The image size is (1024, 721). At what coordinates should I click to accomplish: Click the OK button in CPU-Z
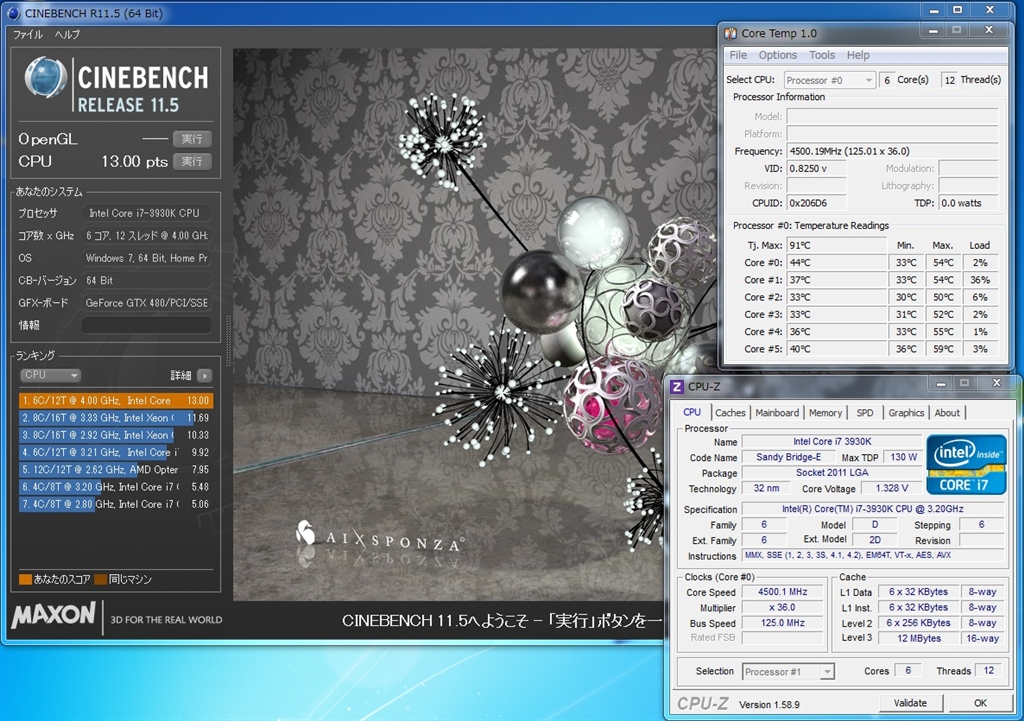(x=980, y=703)
